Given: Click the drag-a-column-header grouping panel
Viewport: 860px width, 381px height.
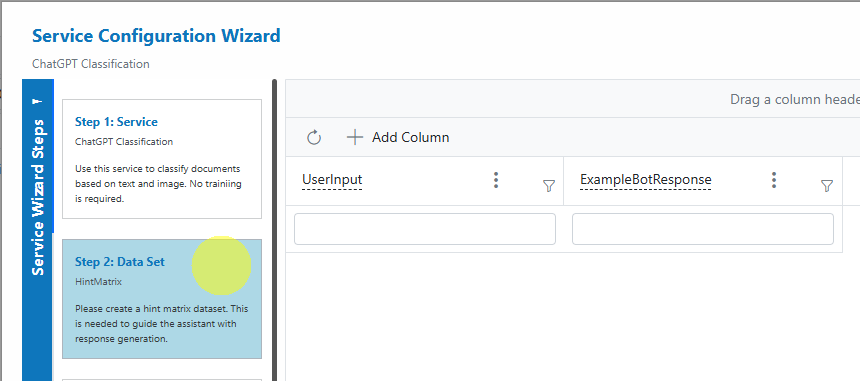Looking at the screenshot, I should pyautogui.click(x=573, y=99).
